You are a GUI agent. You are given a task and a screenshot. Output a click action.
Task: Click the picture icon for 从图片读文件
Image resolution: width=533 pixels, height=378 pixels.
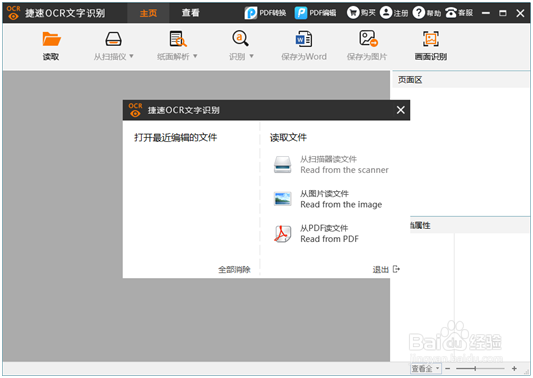click(282, 199)
